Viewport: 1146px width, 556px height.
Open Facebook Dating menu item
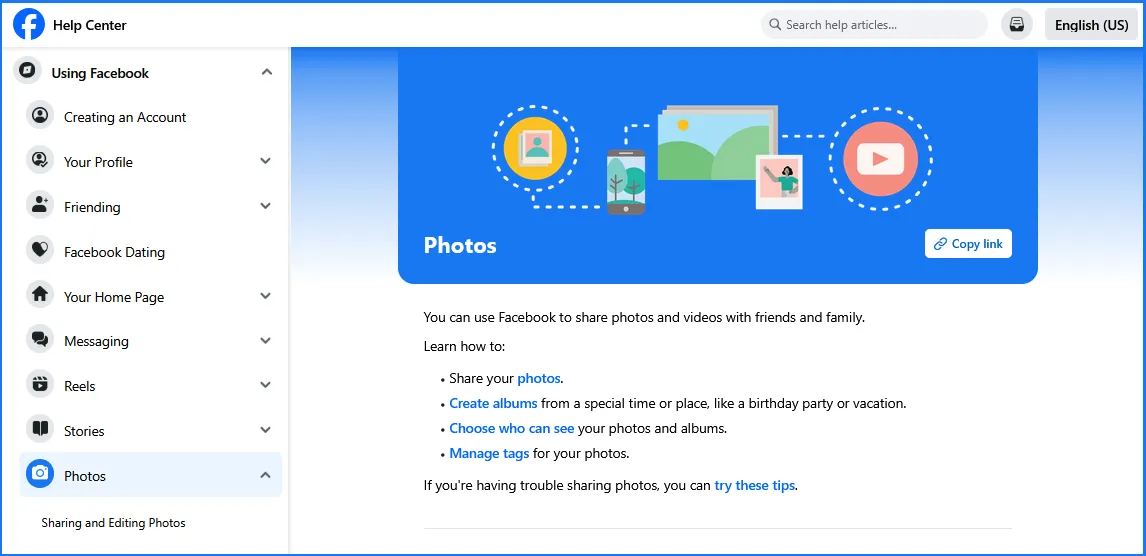click(x=150, y=252)
